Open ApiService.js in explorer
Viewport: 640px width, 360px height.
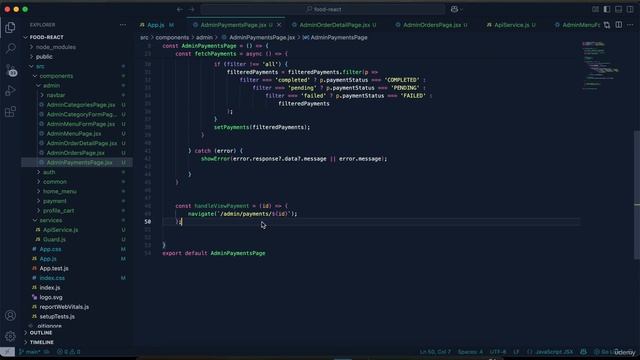click(x=60, y=230)
